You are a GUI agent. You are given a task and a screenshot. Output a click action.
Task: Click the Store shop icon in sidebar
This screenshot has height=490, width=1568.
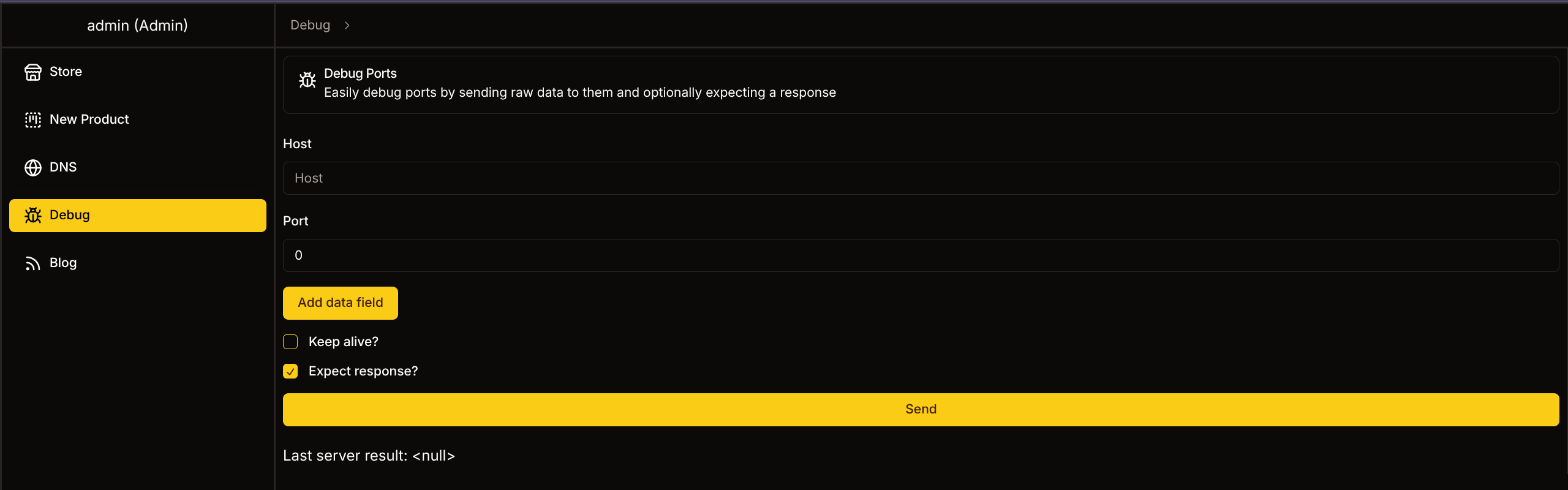[x=33, y=72]
